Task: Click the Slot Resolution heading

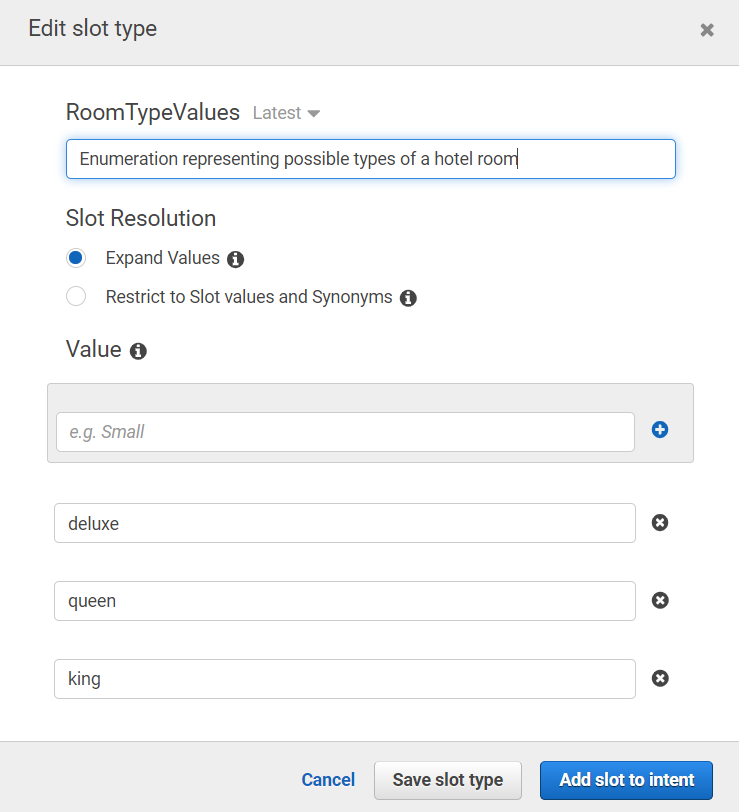Action: [141, 218]
